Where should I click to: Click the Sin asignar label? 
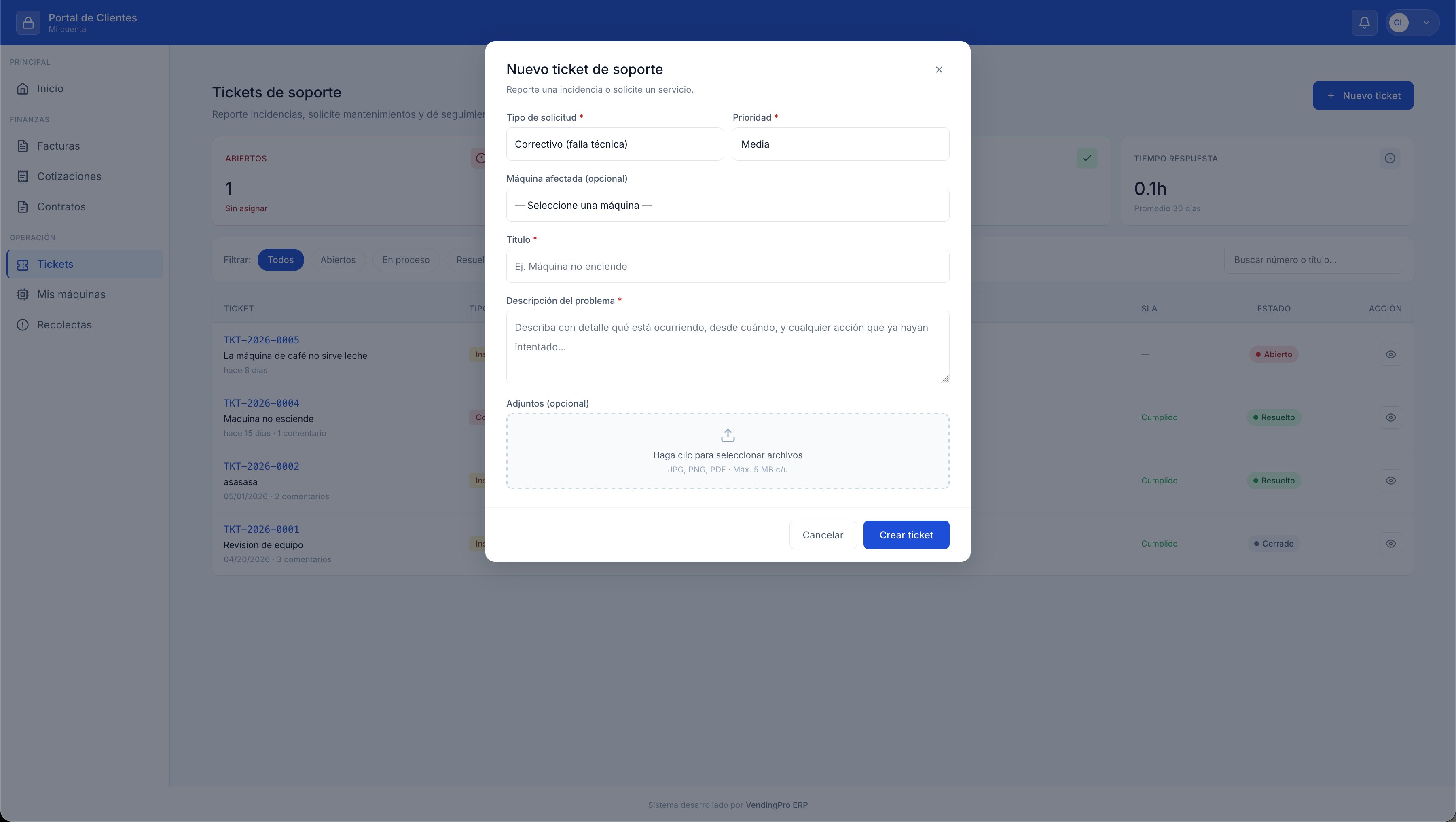pyautogui.click(x=246, y=208)
